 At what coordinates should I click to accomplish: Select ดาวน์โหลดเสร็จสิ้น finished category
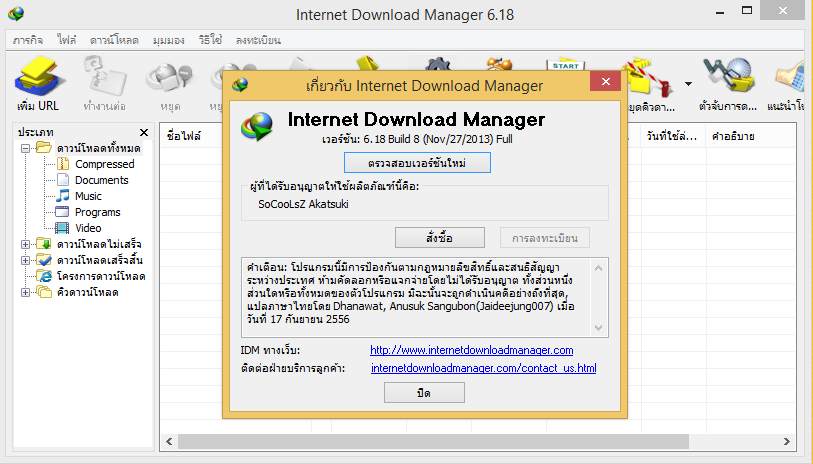click(x=100, y=260)
